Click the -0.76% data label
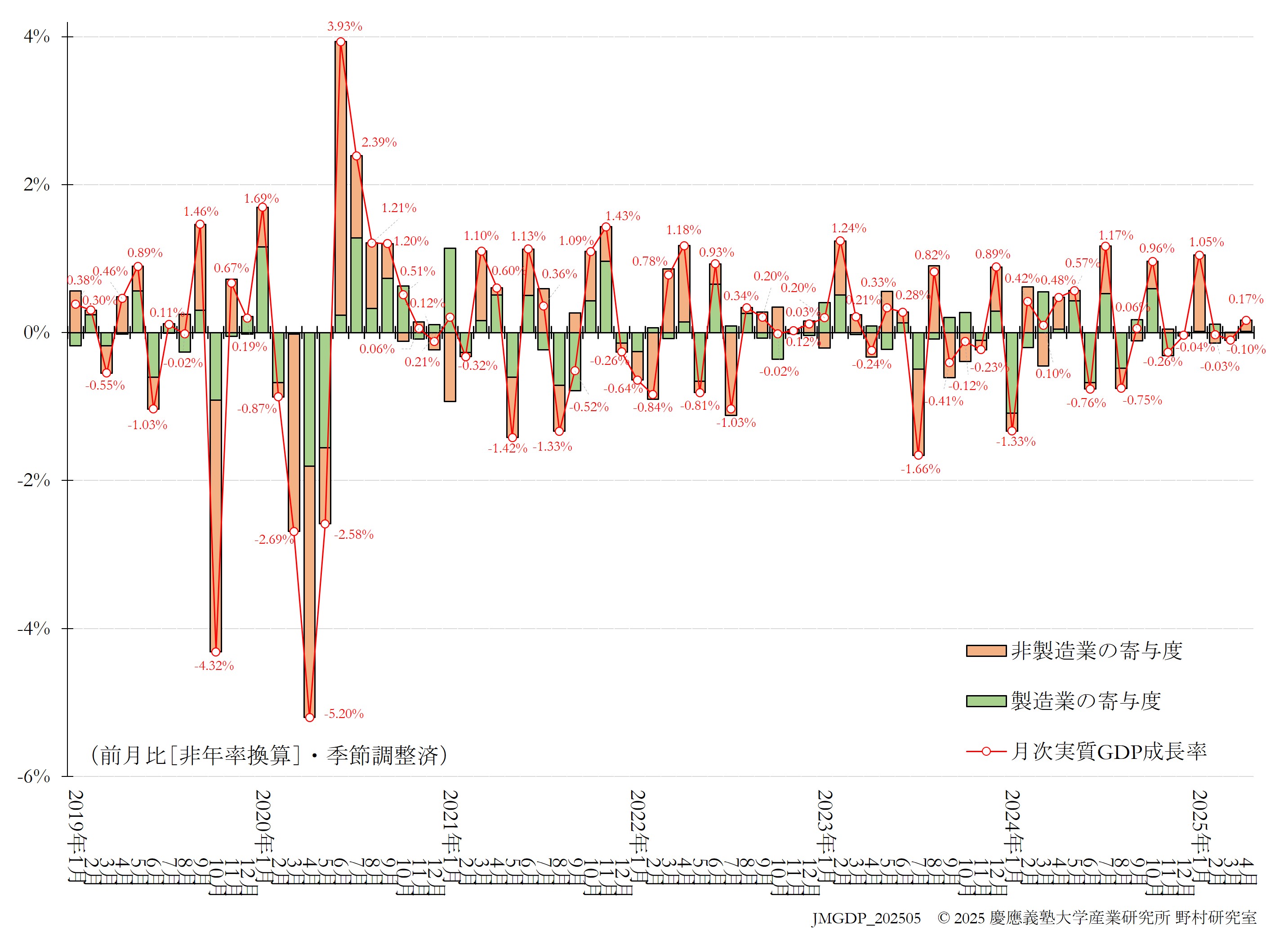 1087,403
